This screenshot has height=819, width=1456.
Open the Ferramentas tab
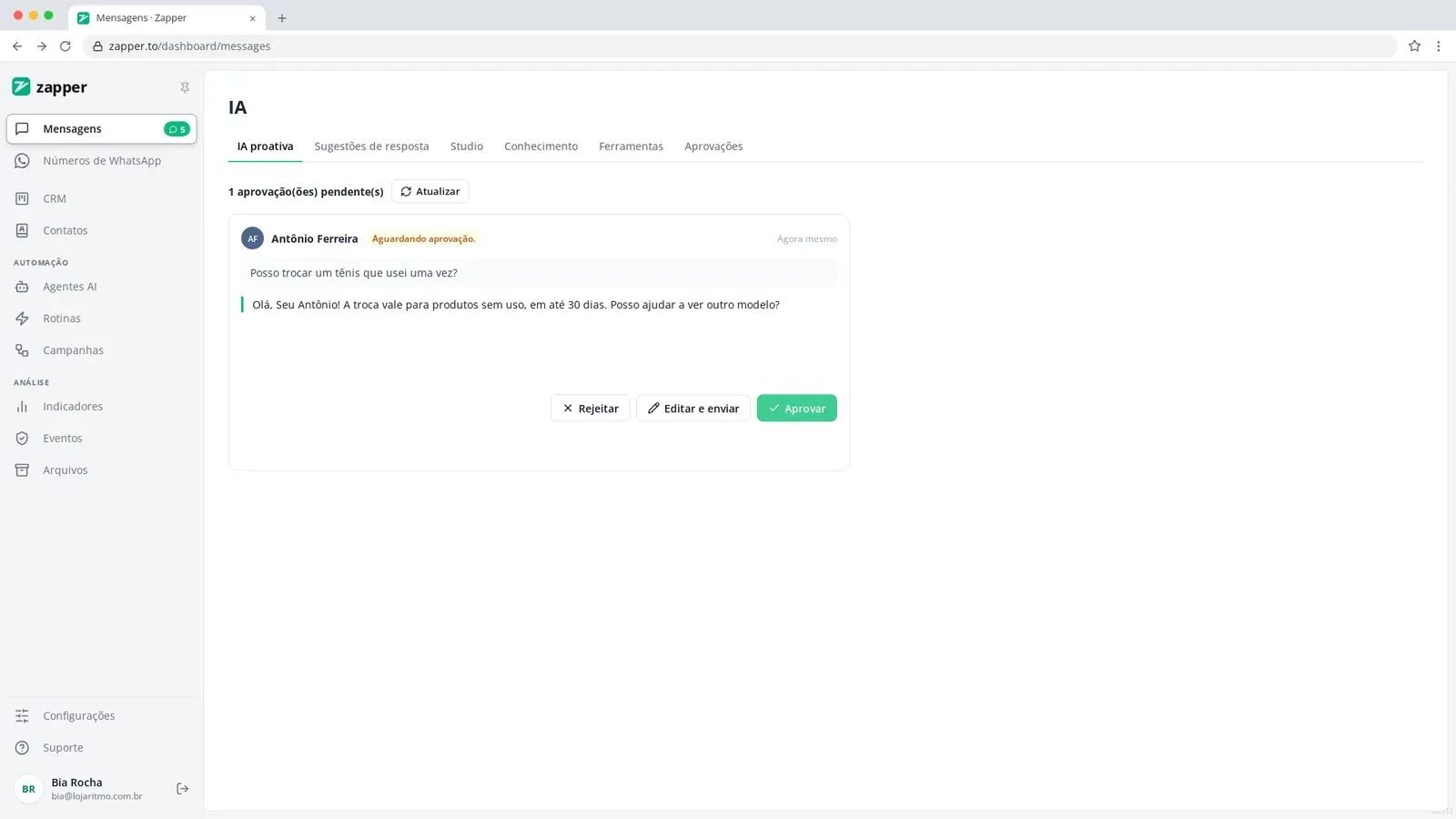[x=631, y=147]
